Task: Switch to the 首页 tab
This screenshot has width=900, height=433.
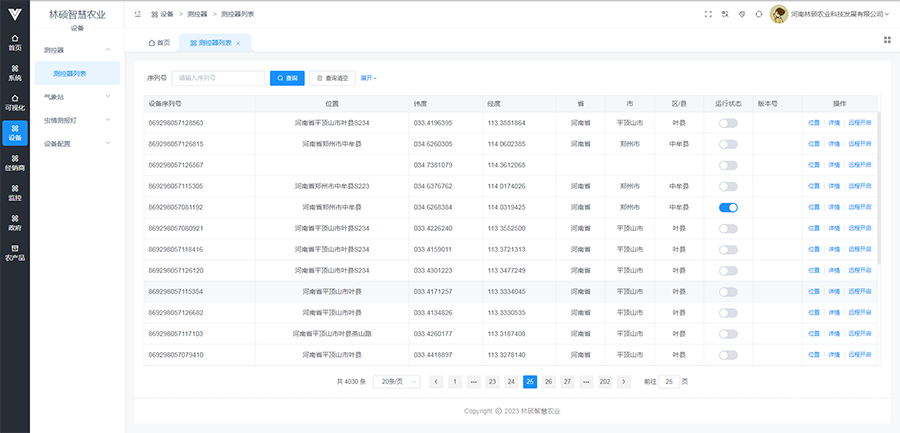Action: coord(159,43)
